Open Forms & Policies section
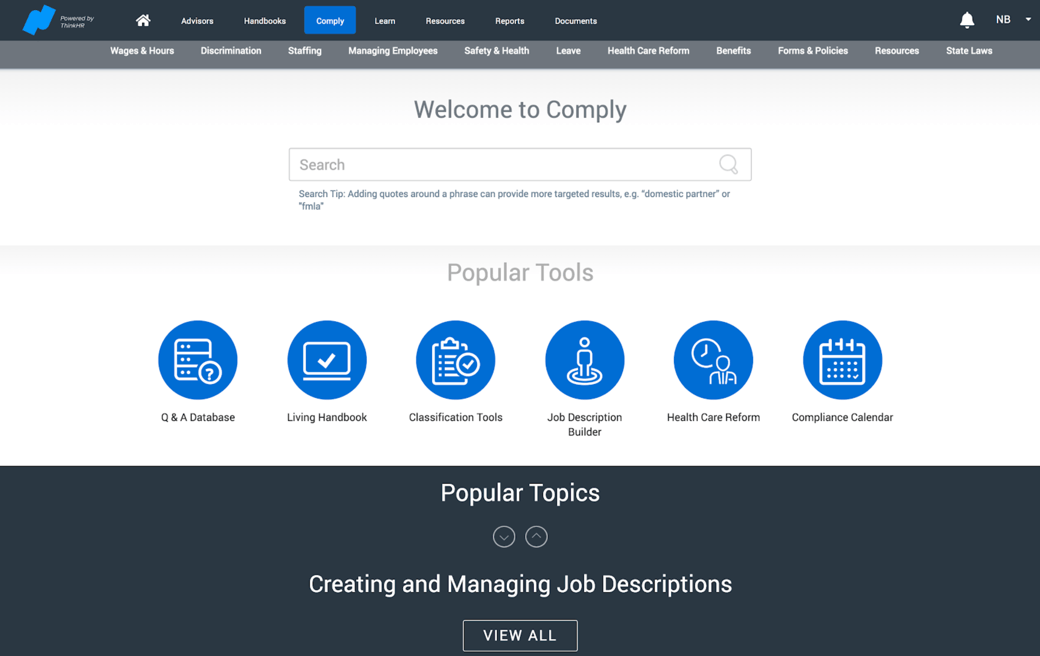This screenshot has width=1040, height=656. pyautogui.click(x=812, y=50)
